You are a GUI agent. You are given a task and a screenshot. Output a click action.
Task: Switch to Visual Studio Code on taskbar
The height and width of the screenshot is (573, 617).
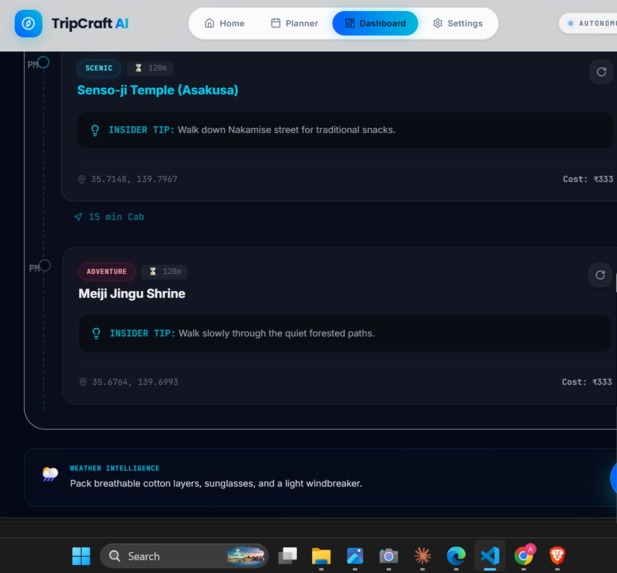[x=490, y=556]
